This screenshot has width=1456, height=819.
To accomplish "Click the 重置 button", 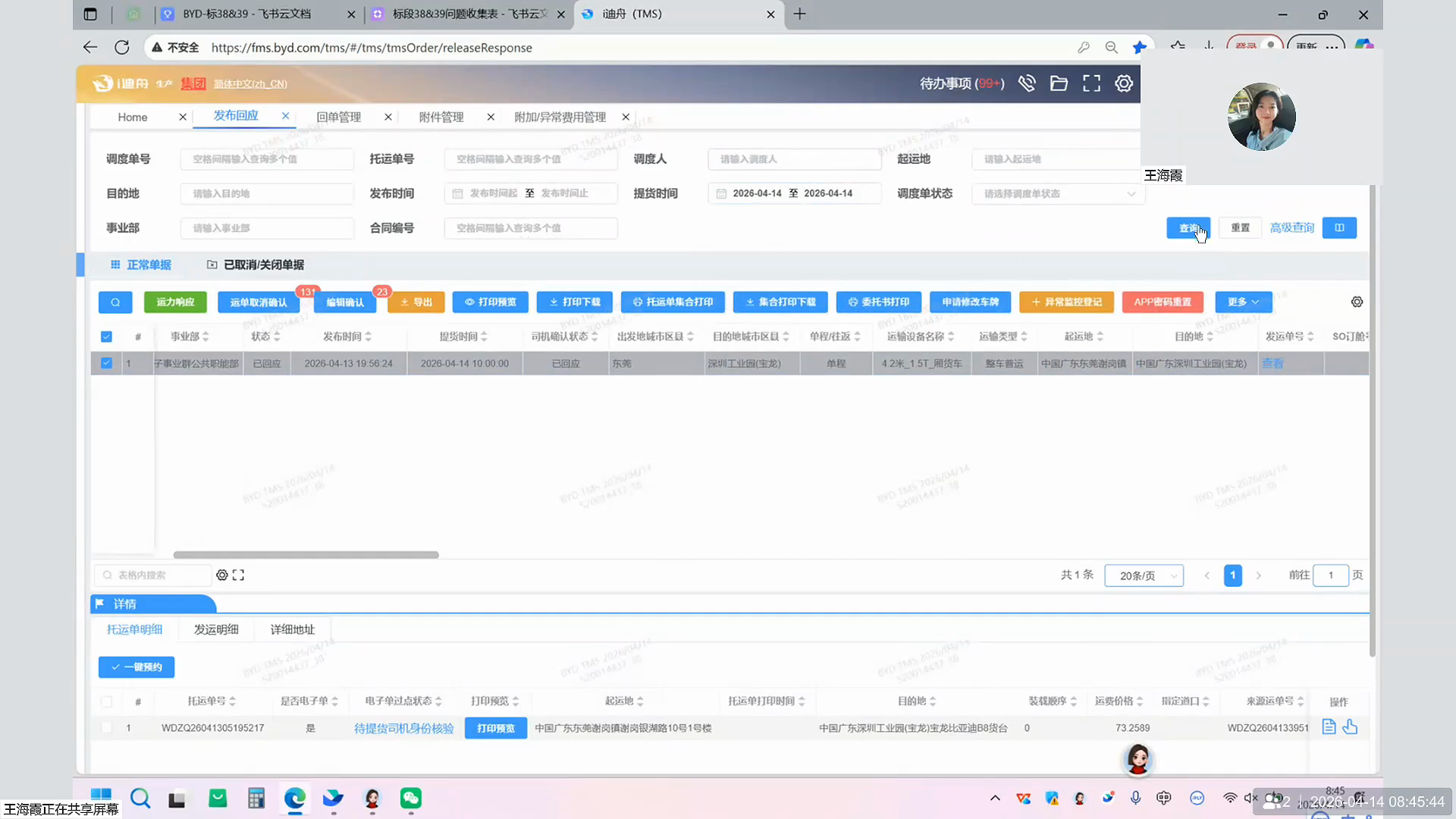I will (1240, 227).
